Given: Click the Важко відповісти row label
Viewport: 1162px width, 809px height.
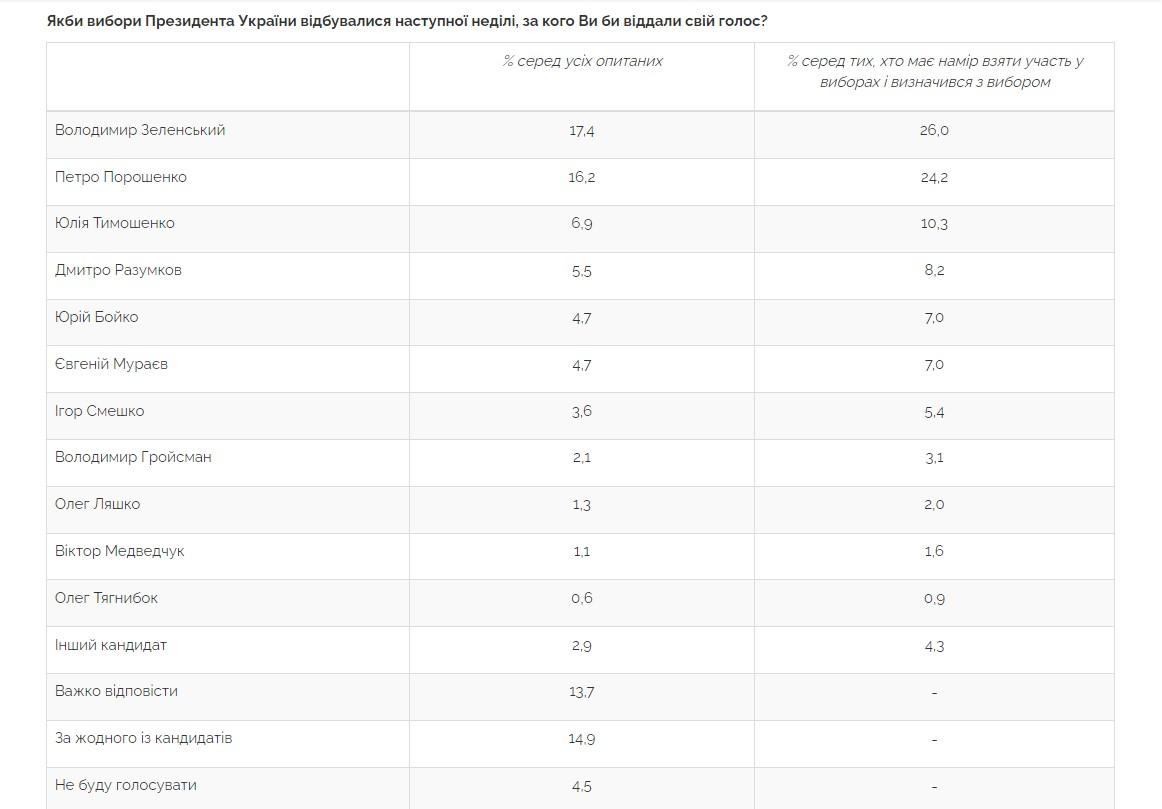Looking at the screenshot, I should click(116, 691).
